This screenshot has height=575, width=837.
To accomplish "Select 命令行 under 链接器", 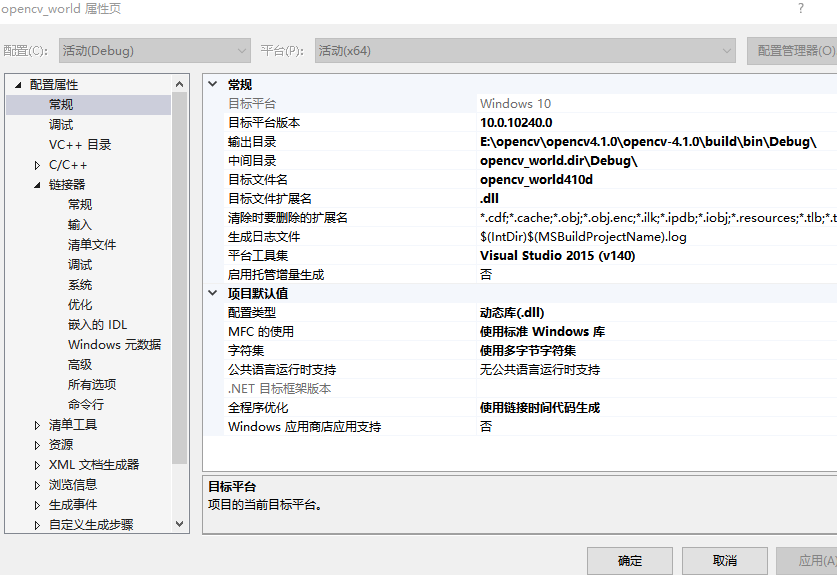I will 86,405.
